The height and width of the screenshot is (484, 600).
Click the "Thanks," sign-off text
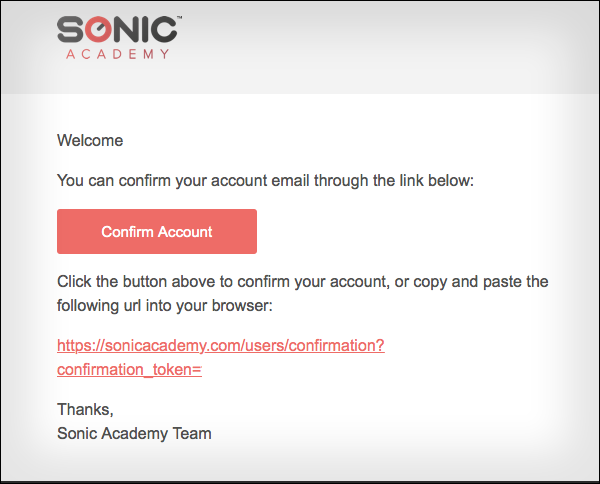click(x=85, y=410)
